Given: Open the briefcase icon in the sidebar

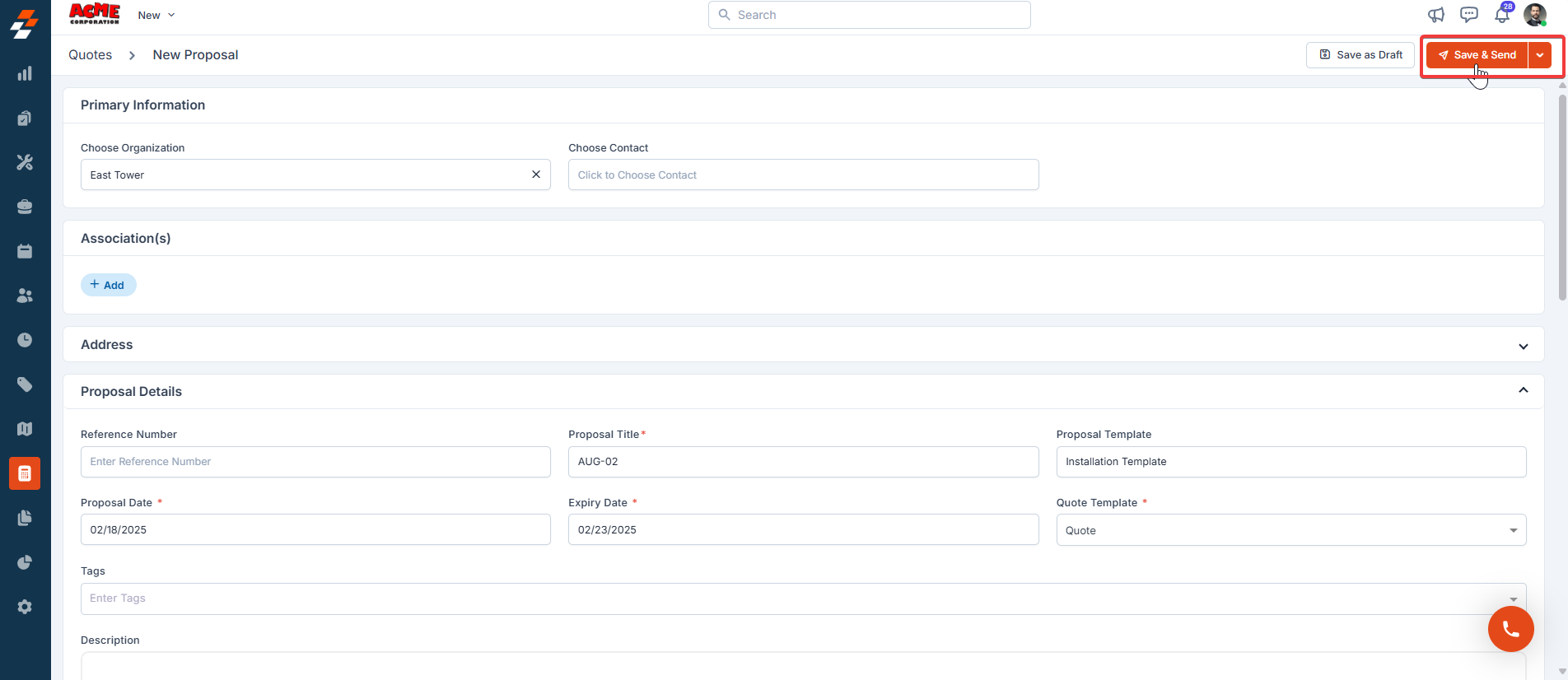Looking at the screenshot, I should point(25,207).
